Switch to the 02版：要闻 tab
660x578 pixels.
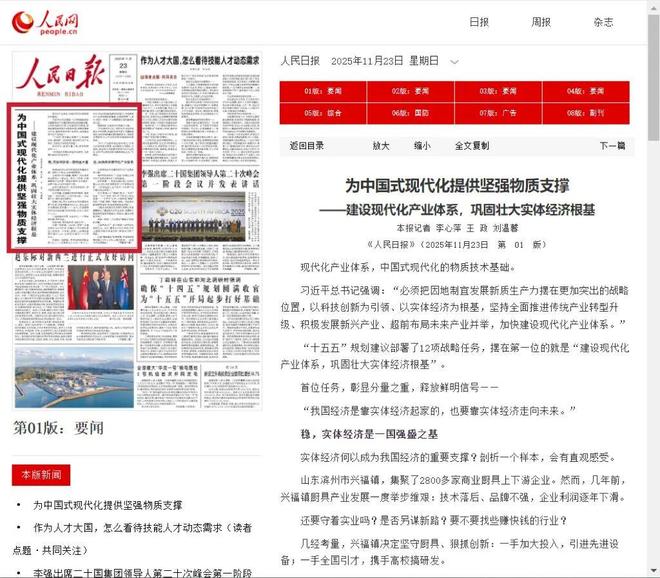410,91
